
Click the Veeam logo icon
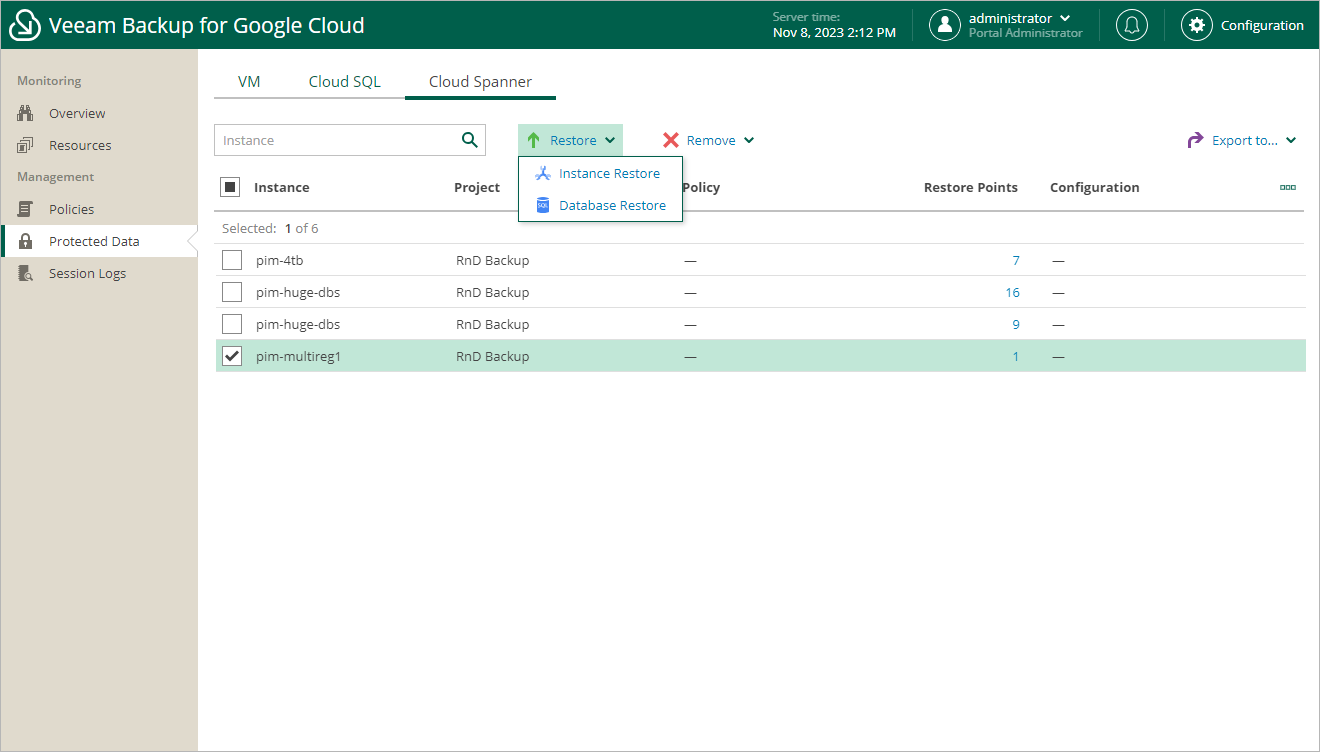(25, 25)
